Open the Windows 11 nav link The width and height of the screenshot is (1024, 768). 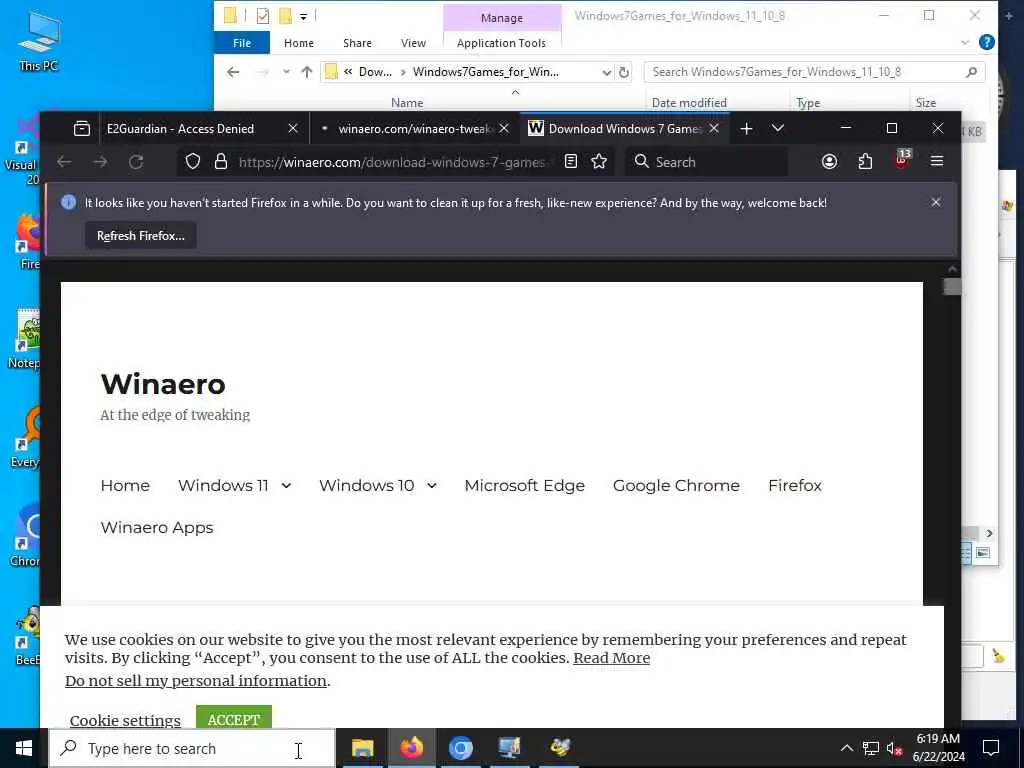pos(223,485)
